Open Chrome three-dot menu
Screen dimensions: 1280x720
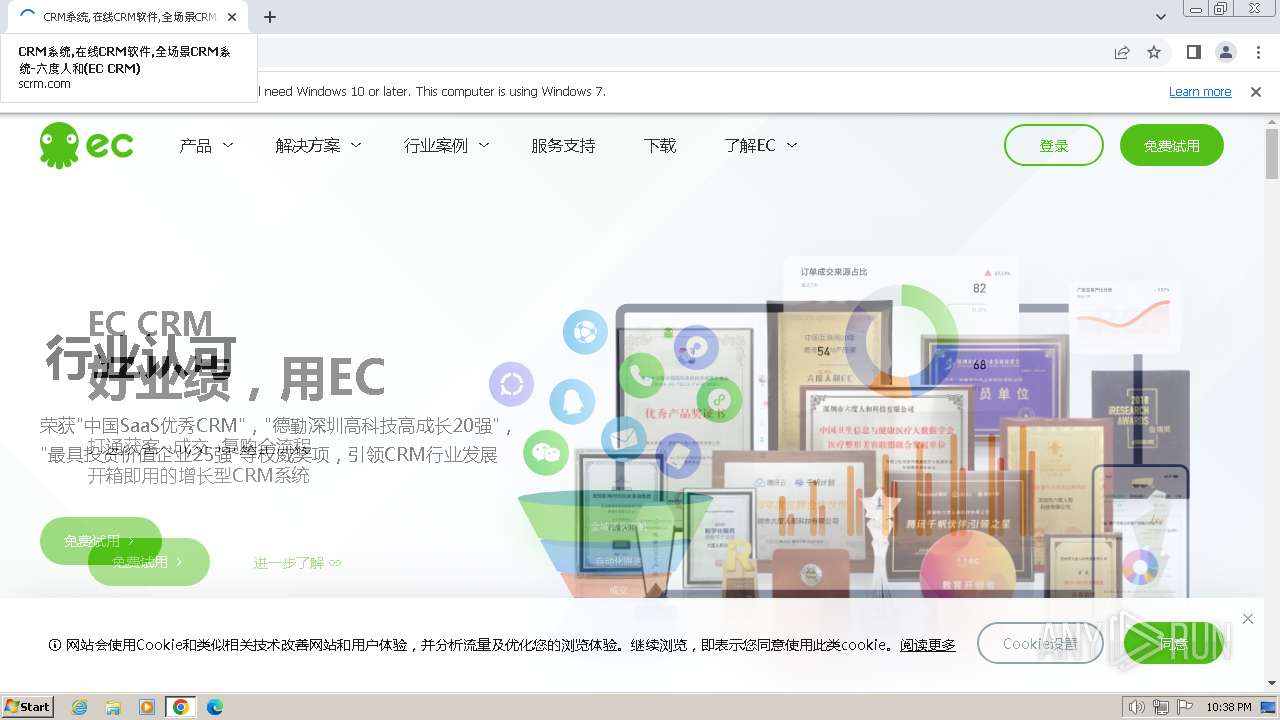click(1258, 52)
